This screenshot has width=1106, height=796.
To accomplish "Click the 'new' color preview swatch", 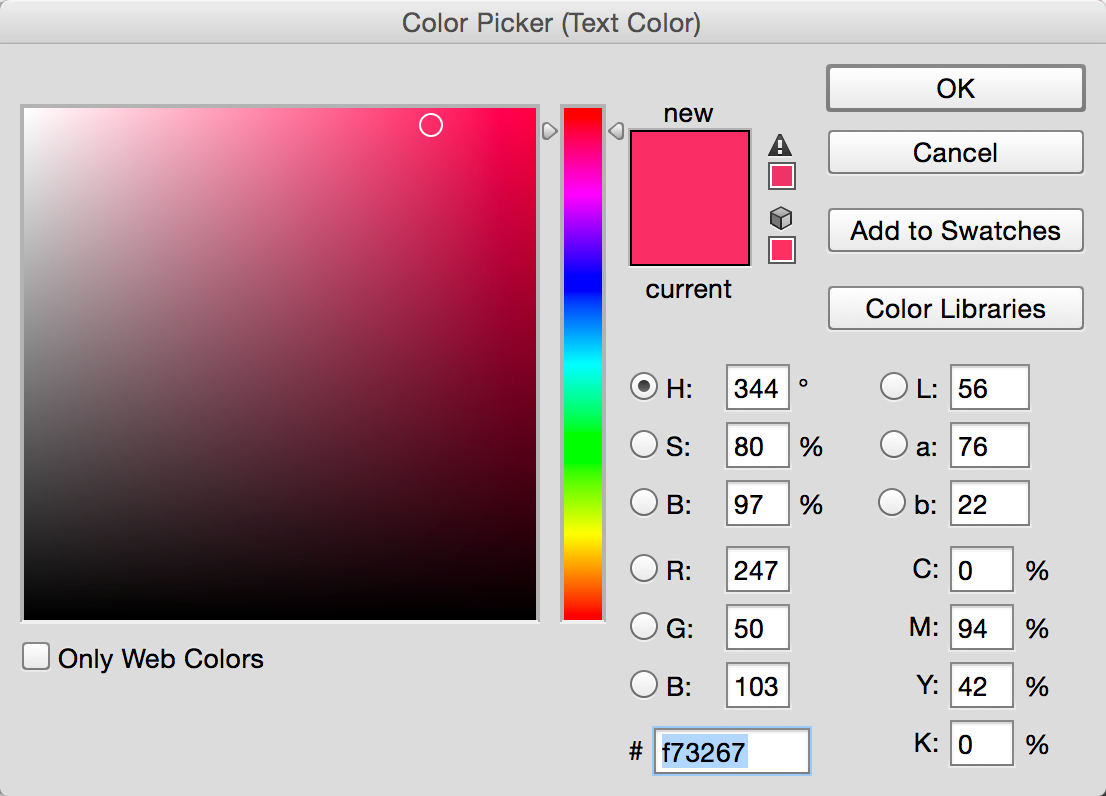I will pos(689,163).
